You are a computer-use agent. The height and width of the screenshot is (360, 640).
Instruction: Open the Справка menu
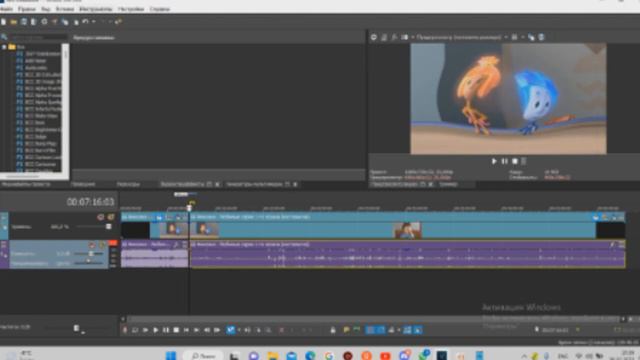coord(160,9)
